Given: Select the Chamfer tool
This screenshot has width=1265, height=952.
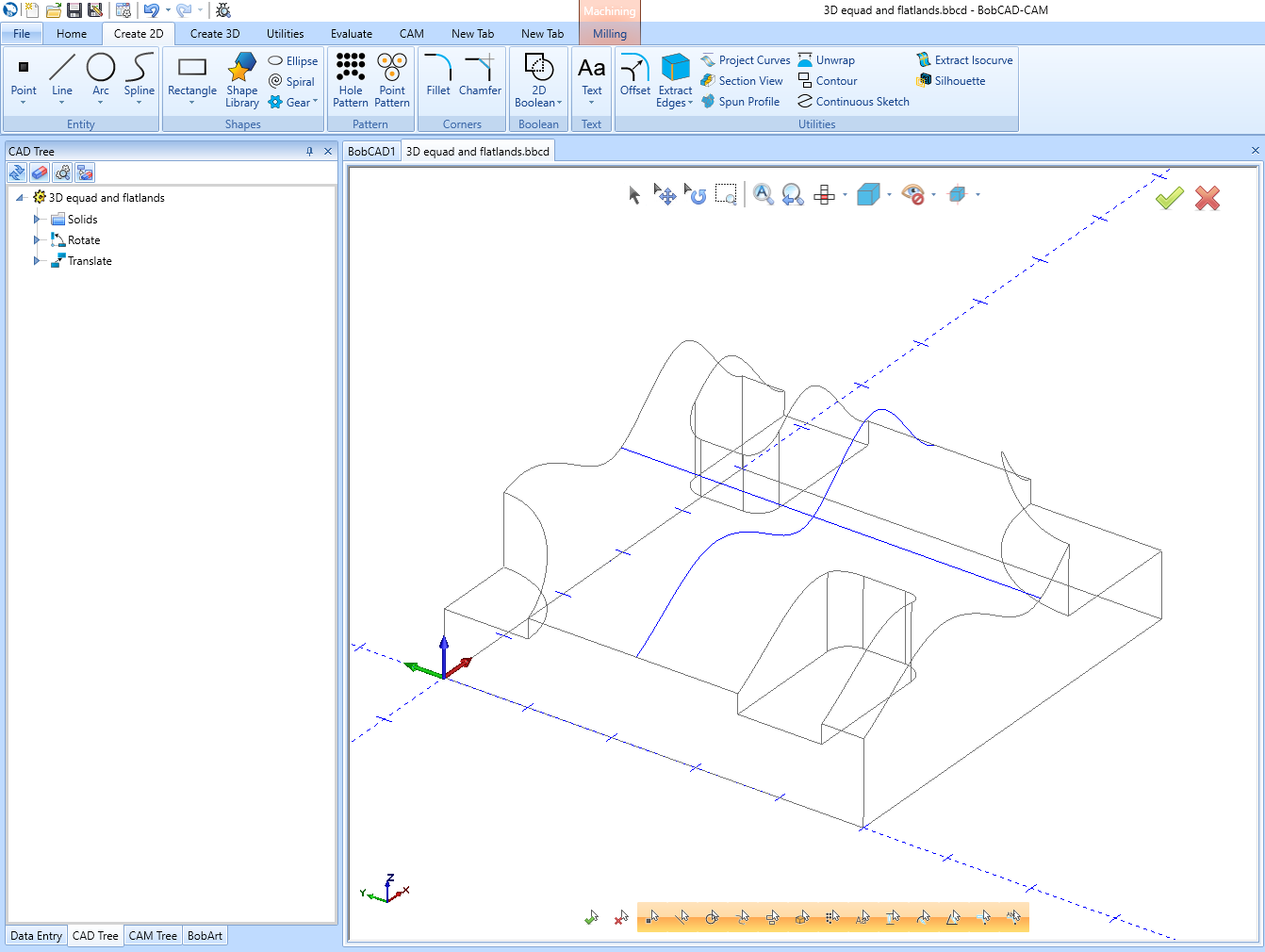Looking at the screenshot, I should [480, 79].
